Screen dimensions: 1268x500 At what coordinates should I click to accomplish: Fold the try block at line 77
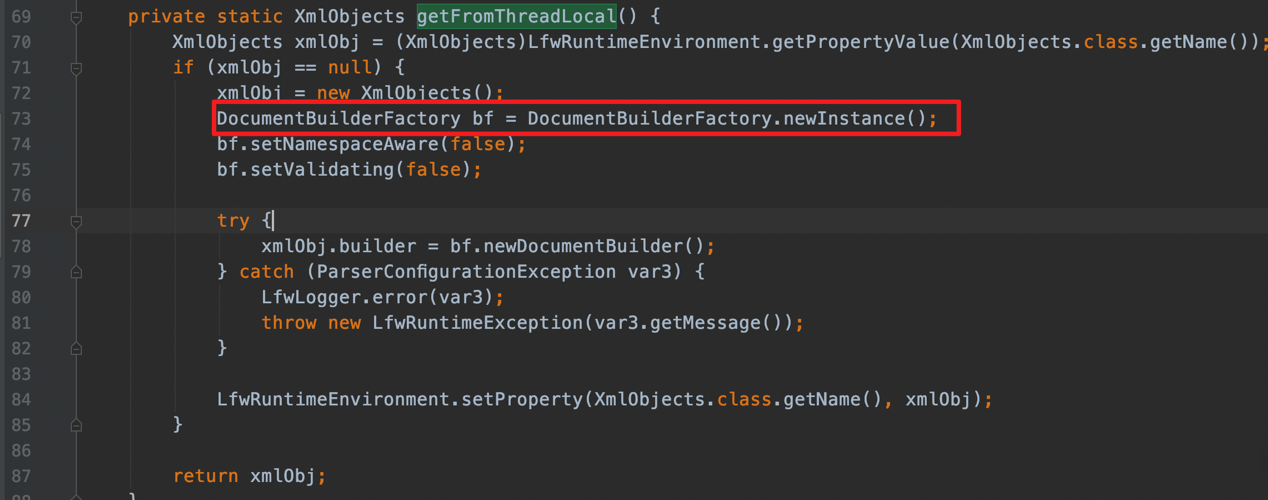76,221
